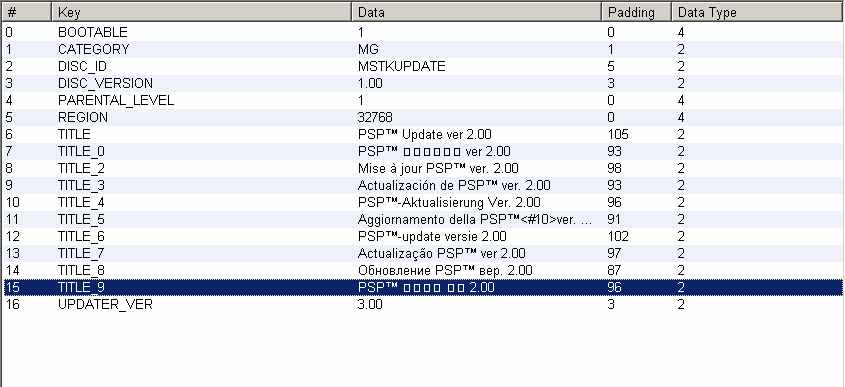Screen dimensions: 845x387
Task: Click 'Обновление PSP™ вер. 2.00' data
Action: click(x=445, y=271)
